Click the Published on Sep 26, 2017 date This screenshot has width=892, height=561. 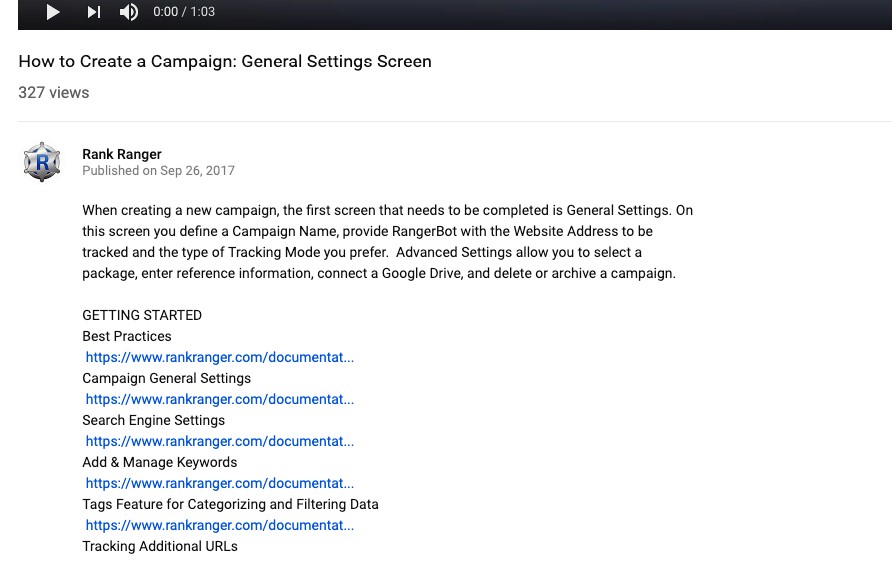tap(158, 171)
